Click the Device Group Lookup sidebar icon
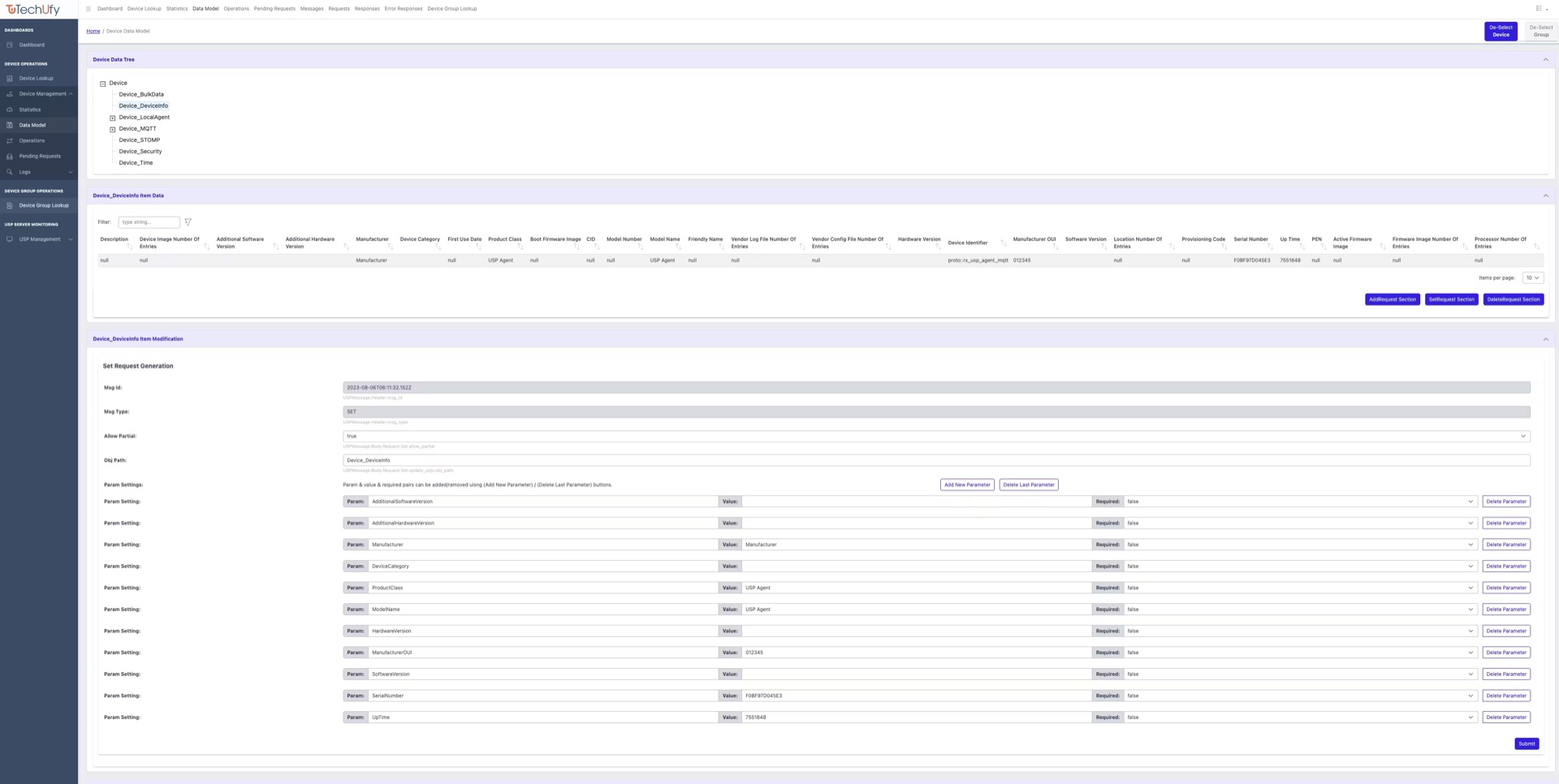Viewport: 1559px width, 784px height. pos(10,205)
